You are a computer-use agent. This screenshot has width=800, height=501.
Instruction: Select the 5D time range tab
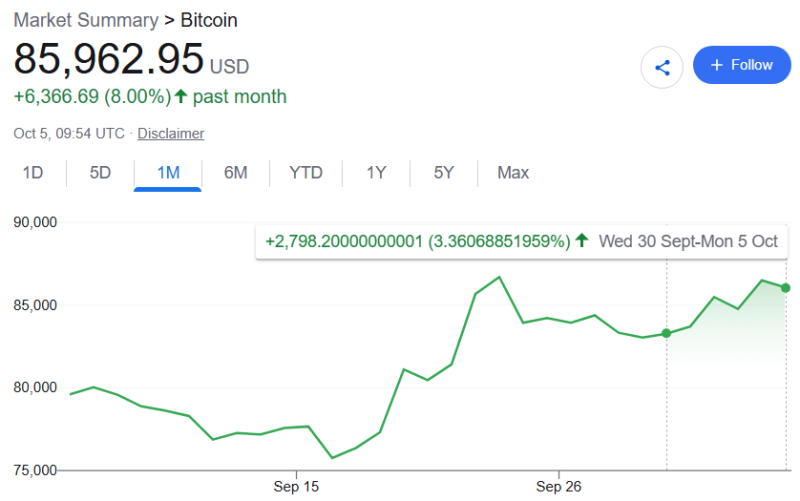point(100,172)
